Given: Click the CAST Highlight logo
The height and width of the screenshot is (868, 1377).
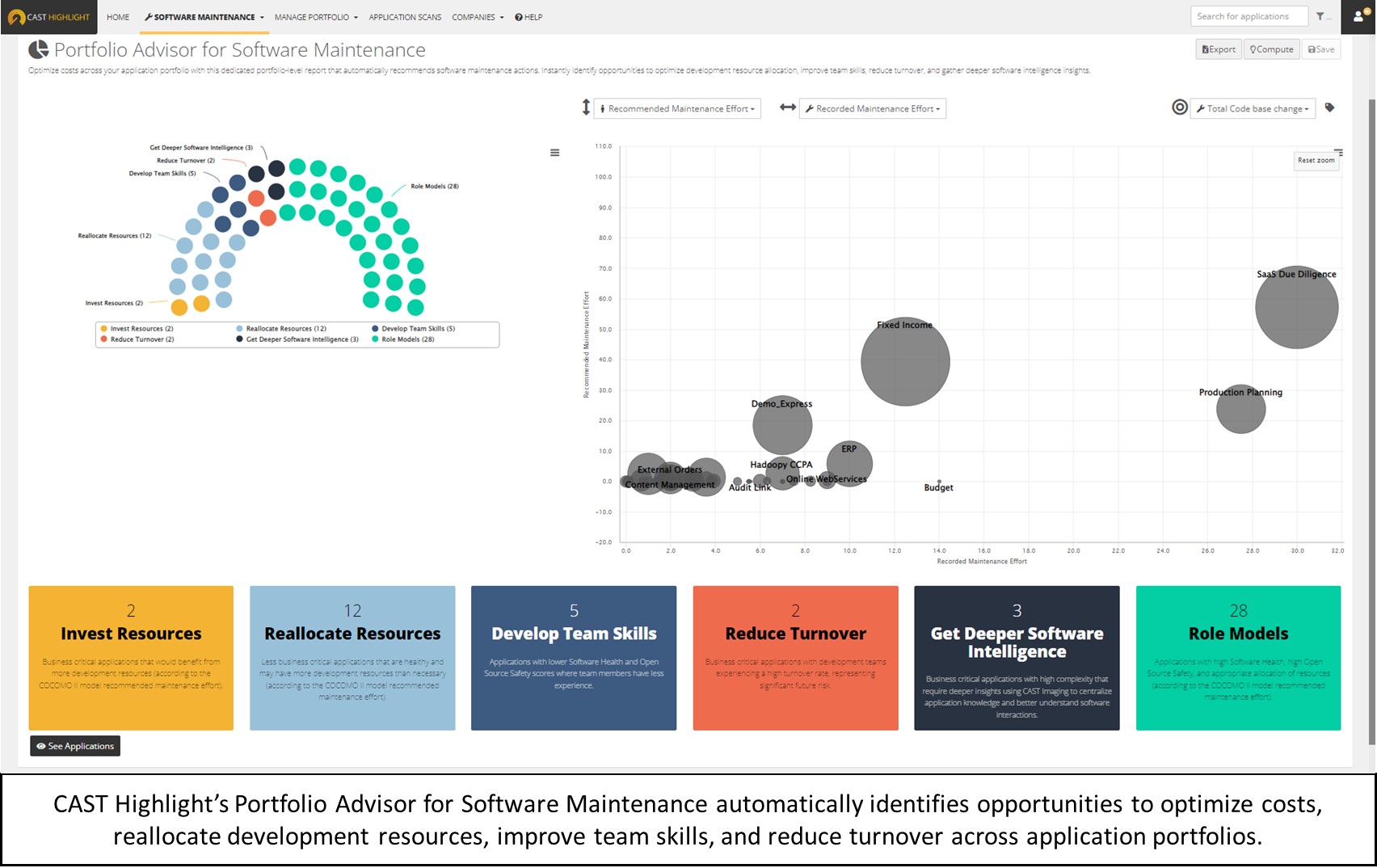Looking at the screenshot, I should click(48, 17).
